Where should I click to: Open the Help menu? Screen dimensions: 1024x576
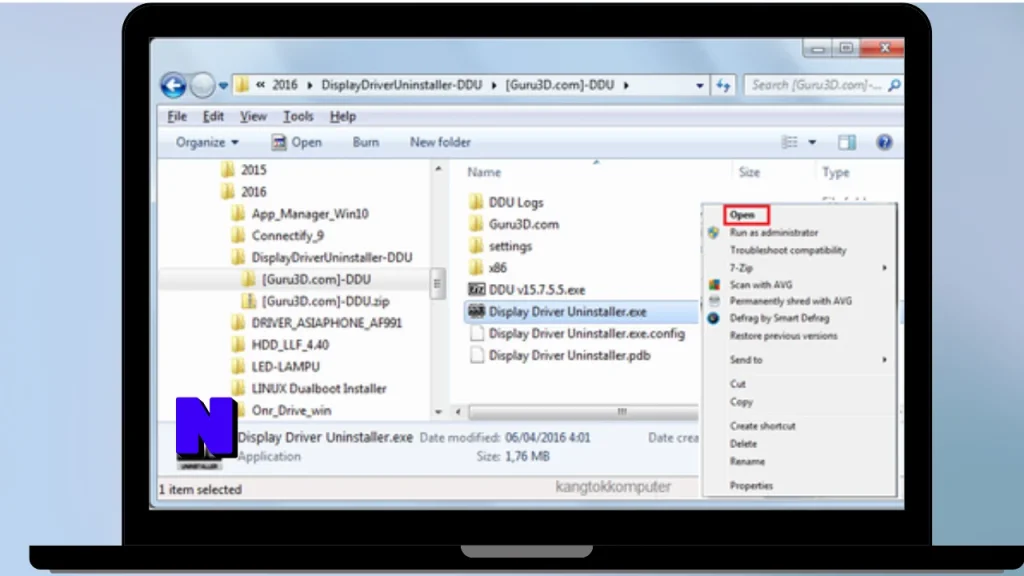343,116
